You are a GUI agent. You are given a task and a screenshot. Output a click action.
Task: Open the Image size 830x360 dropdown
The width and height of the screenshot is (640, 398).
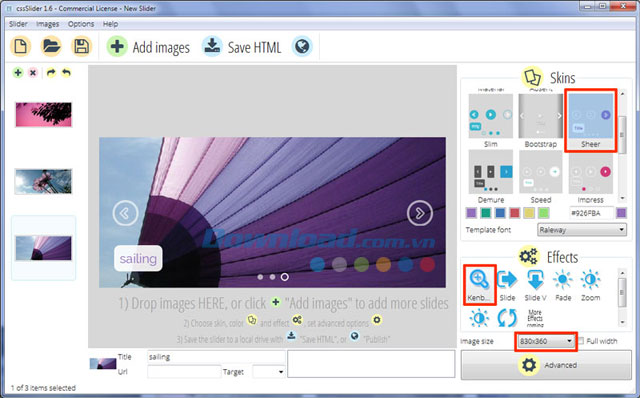546,341
